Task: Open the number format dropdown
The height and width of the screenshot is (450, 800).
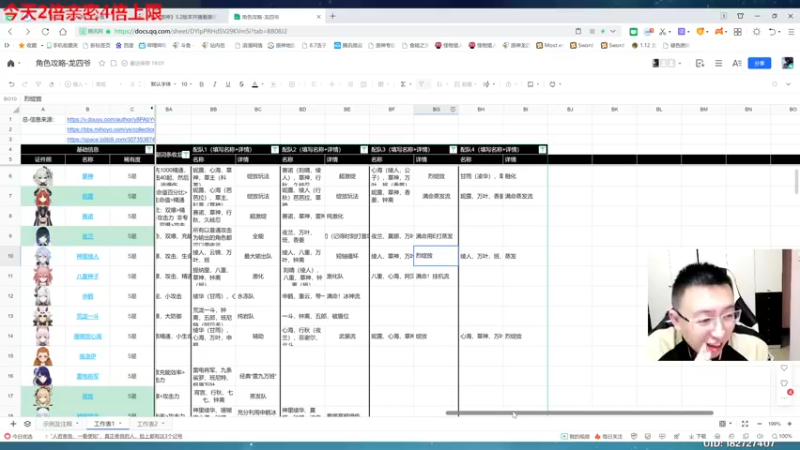Action: point(108,84)
